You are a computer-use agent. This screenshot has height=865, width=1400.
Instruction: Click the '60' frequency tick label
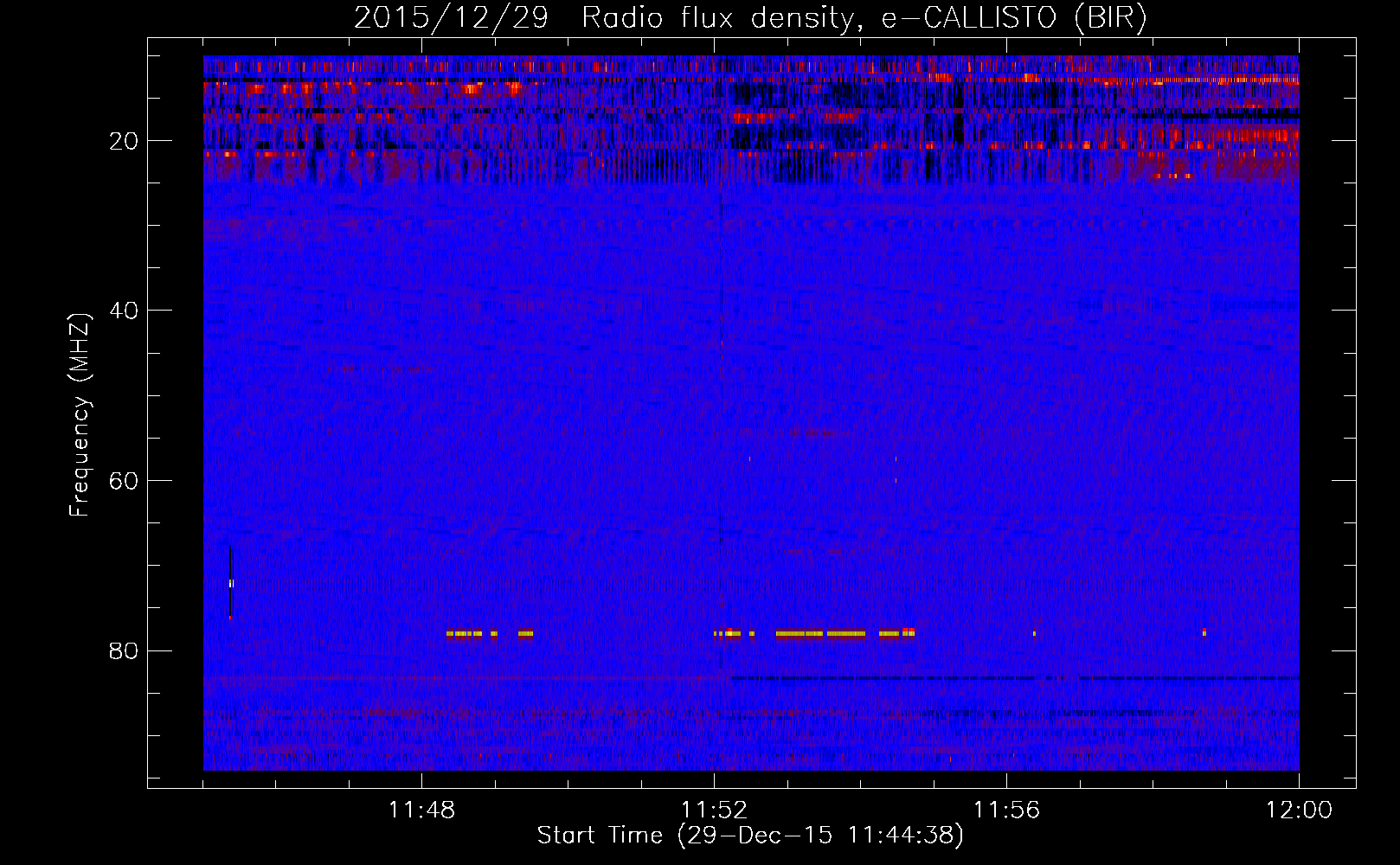[124, 481]
